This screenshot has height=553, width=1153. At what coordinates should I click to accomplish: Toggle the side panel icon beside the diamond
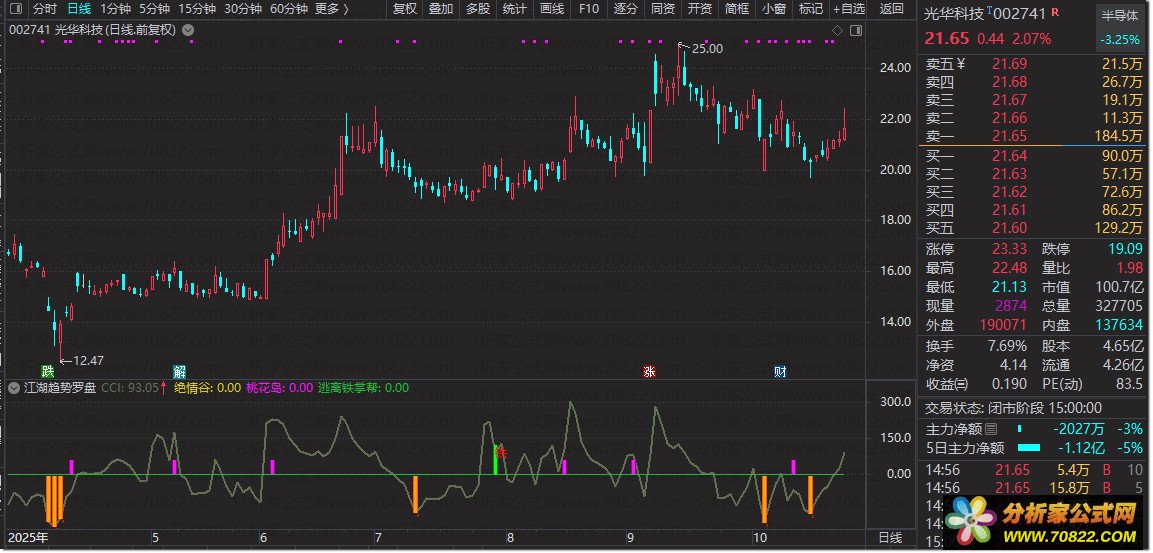click(x=856, y=30)
